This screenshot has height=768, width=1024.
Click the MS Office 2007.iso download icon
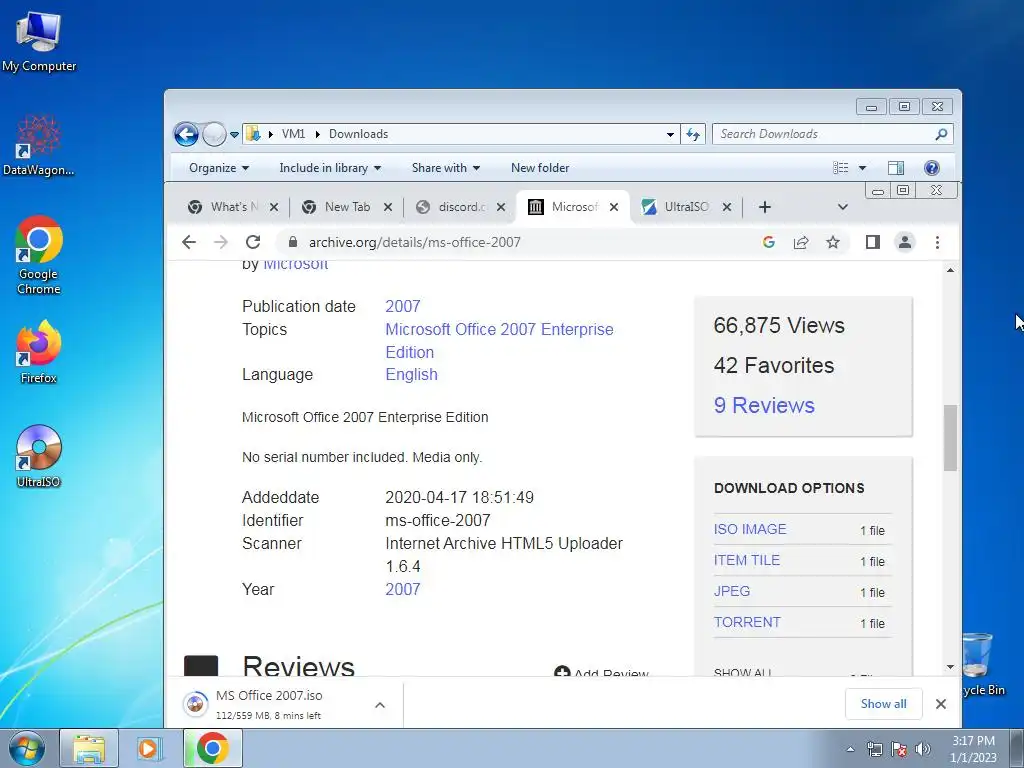195,704
